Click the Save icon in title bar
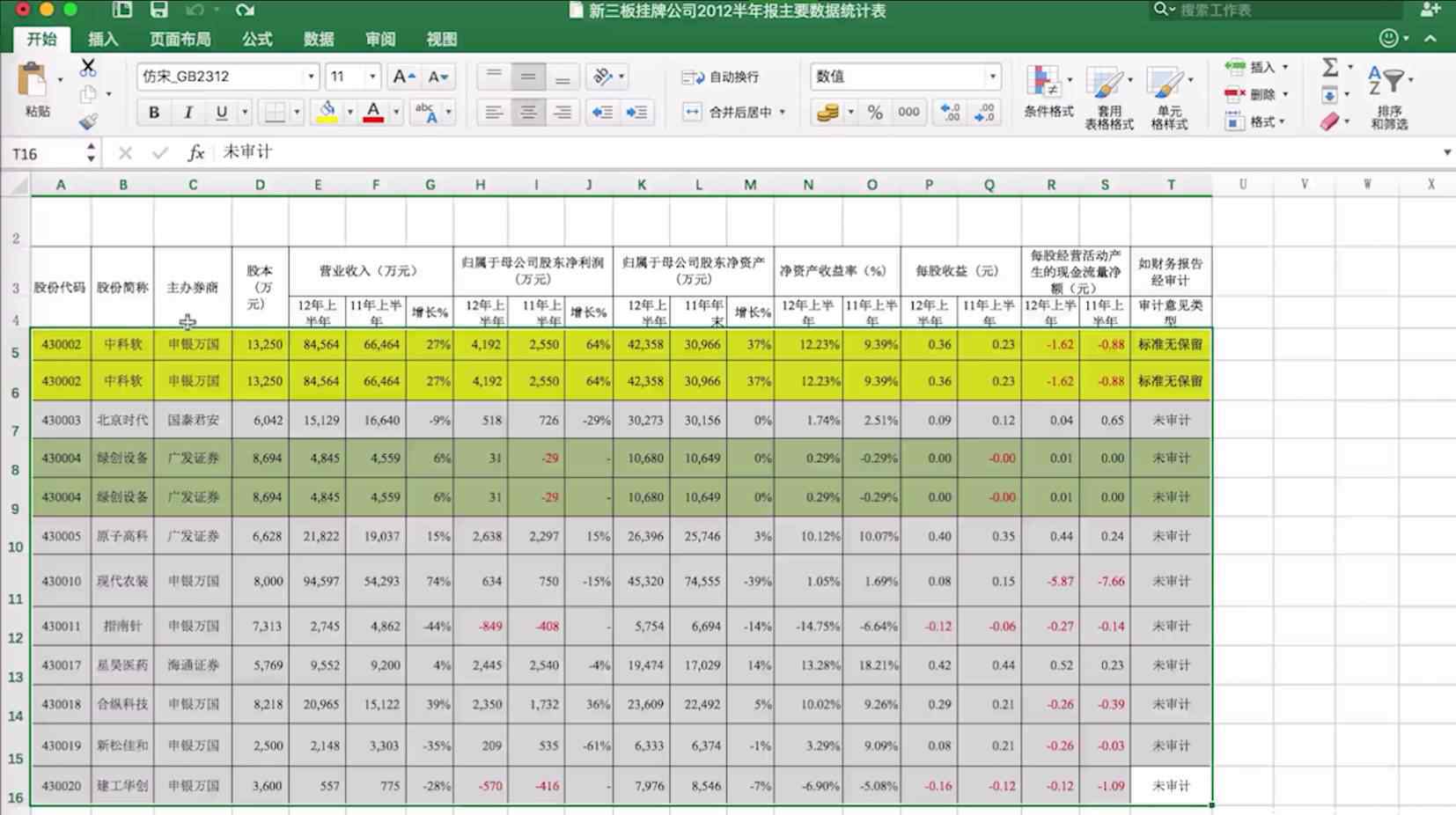This screenshot has height=815, width=1456. click(x=158, y=10)
